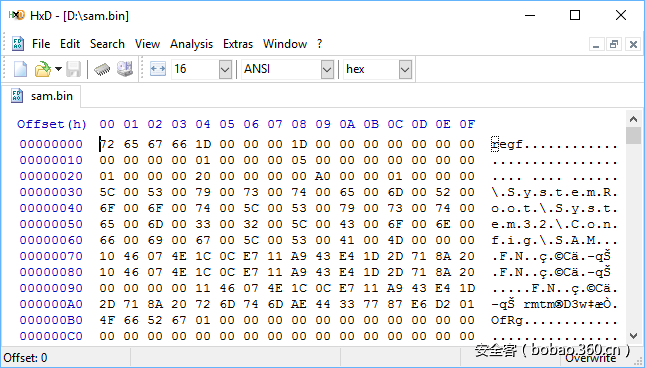Click the Open RAM chip icon
This screenshot has height=368, width=645.
(102, 69)
